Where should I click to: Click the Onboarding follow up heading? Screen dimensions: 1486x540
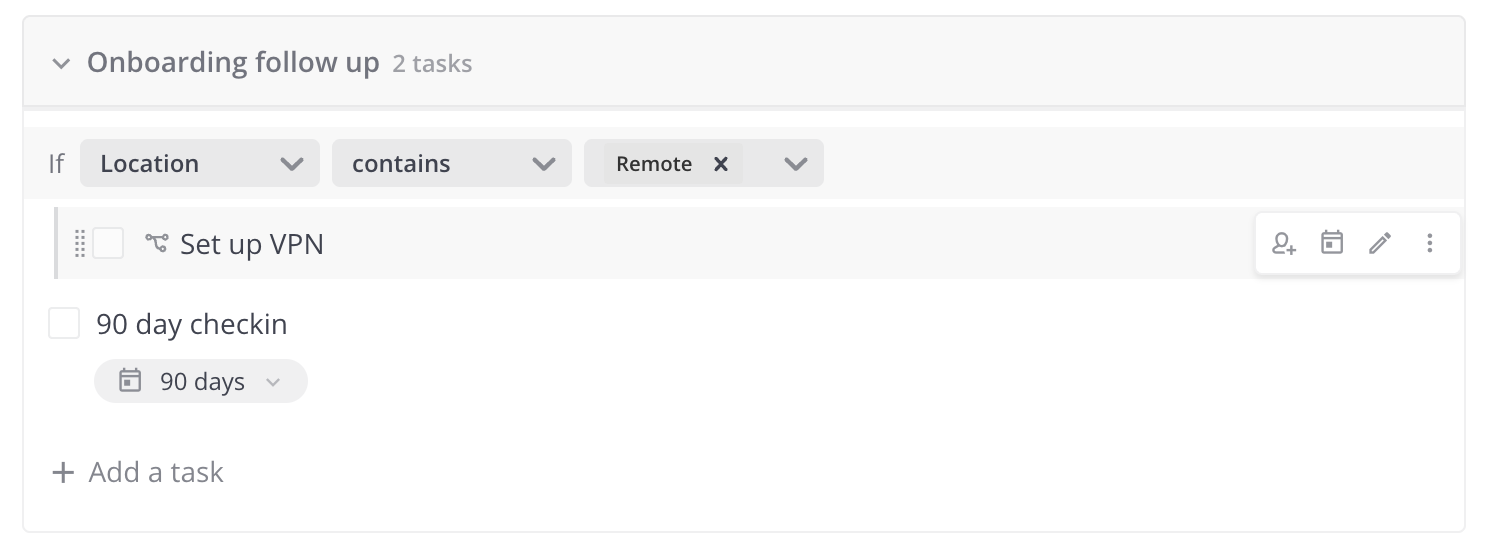click(233, 63)
